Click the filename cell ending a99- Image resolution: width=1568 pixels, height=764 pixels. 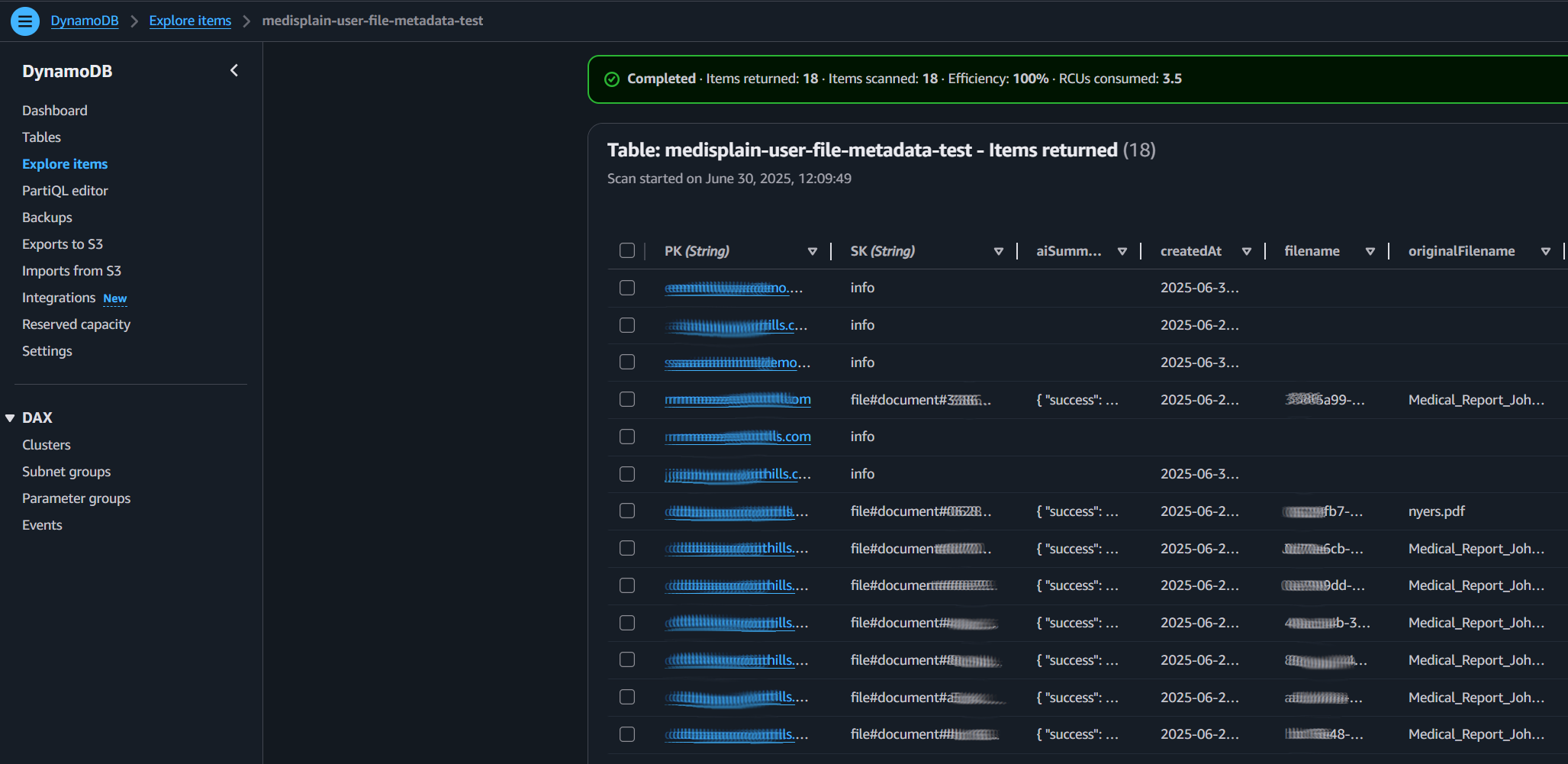1325,400
